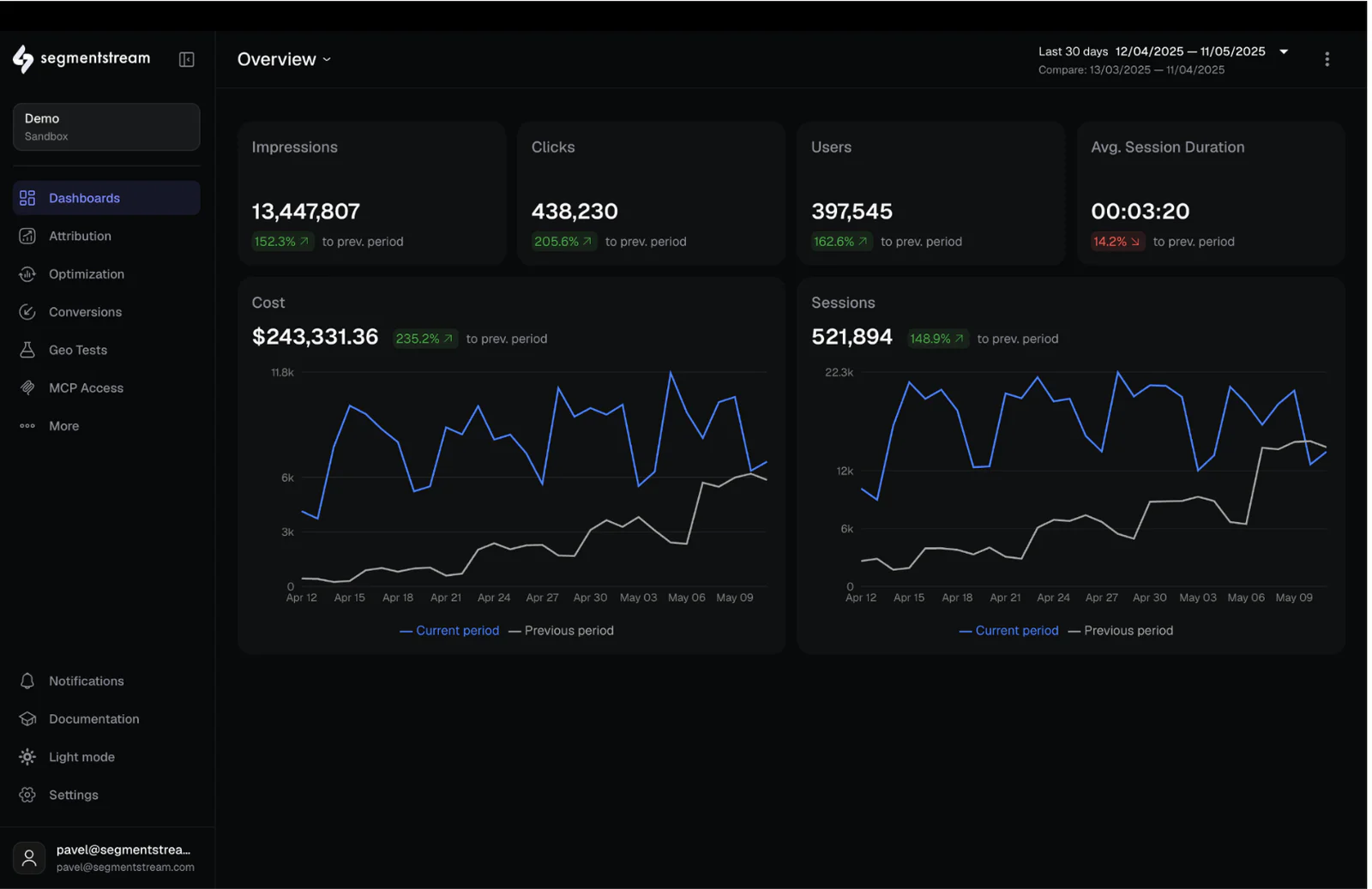The height and width of the screenshot is (889, 1372).
Task: Click the segmentstream logo icon
Action: point(23,58)
